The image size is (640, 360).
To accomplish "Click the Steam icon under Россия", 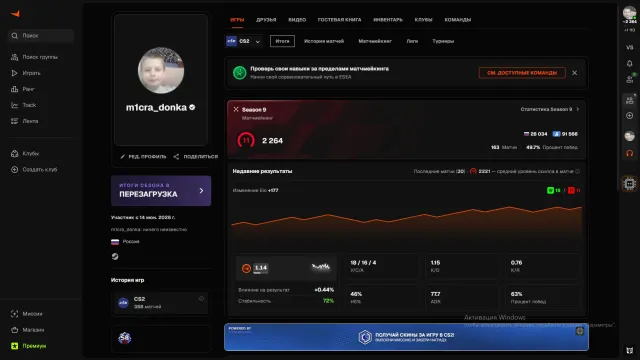I will coord(115,256).
